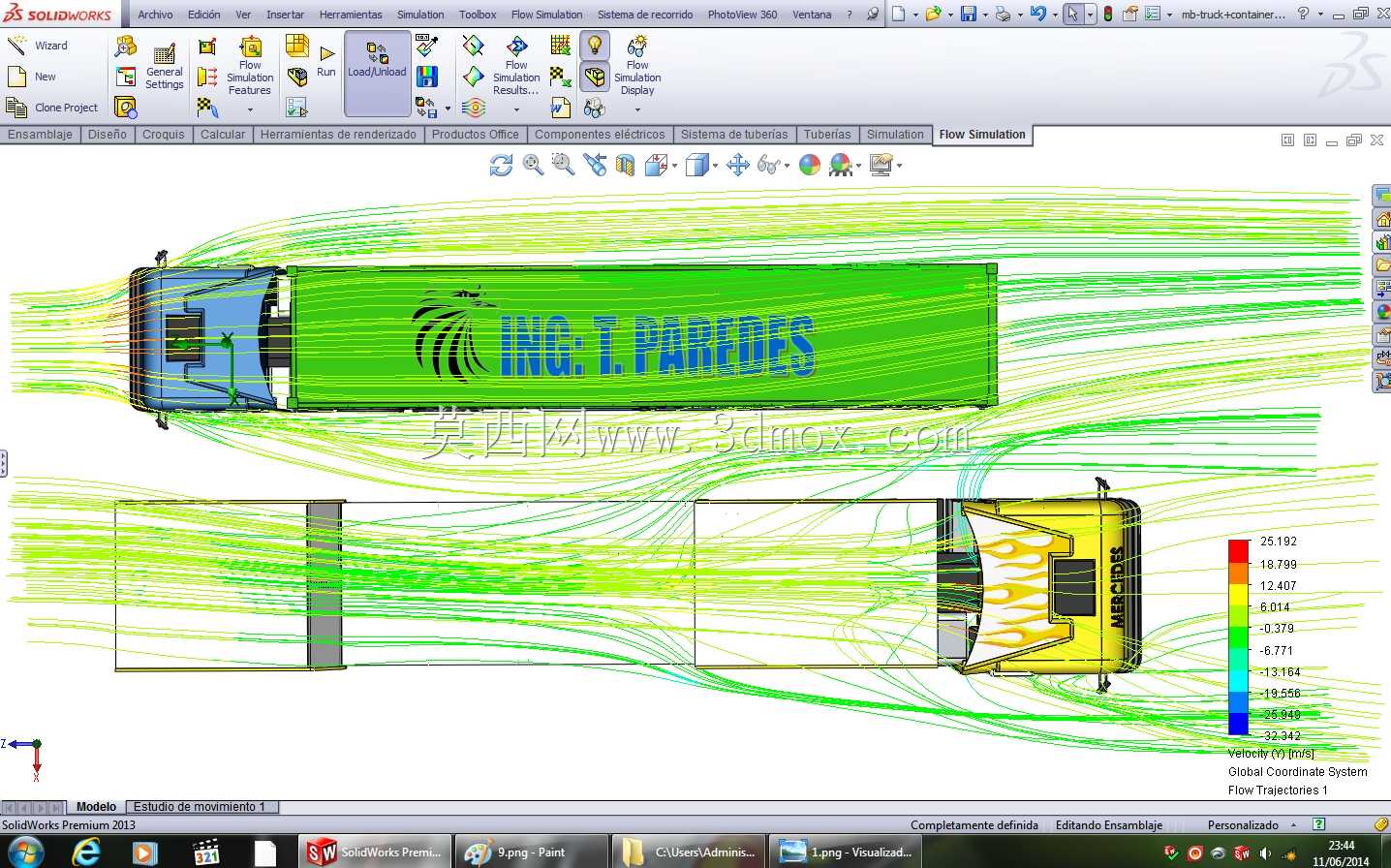This screenshot has width=1391, height=868.
Task: Click the left mesh icon beside Run
Action: 297,45
